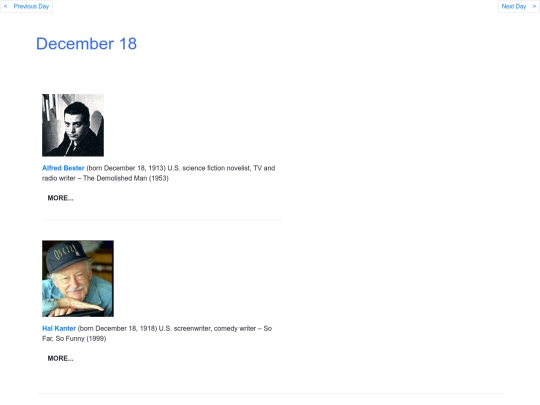Screen dimensions: 540x405
Task: Follow the Alfred Bester name link
Action: tap(63, 168)
